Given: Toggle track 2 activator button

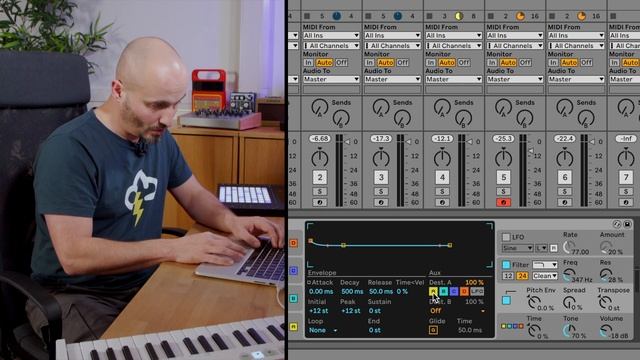Looking at the screenshot, I should (x=320, y=177).
